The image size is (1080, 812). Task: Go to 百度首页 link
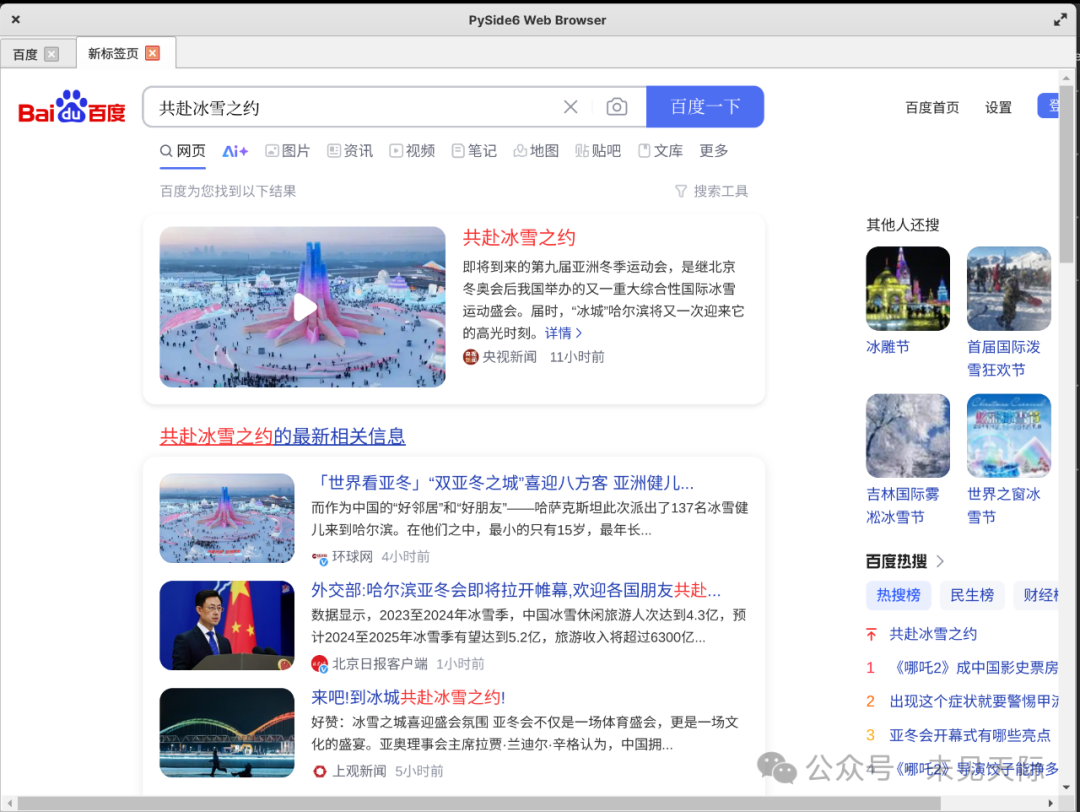[x=932, y=107]
